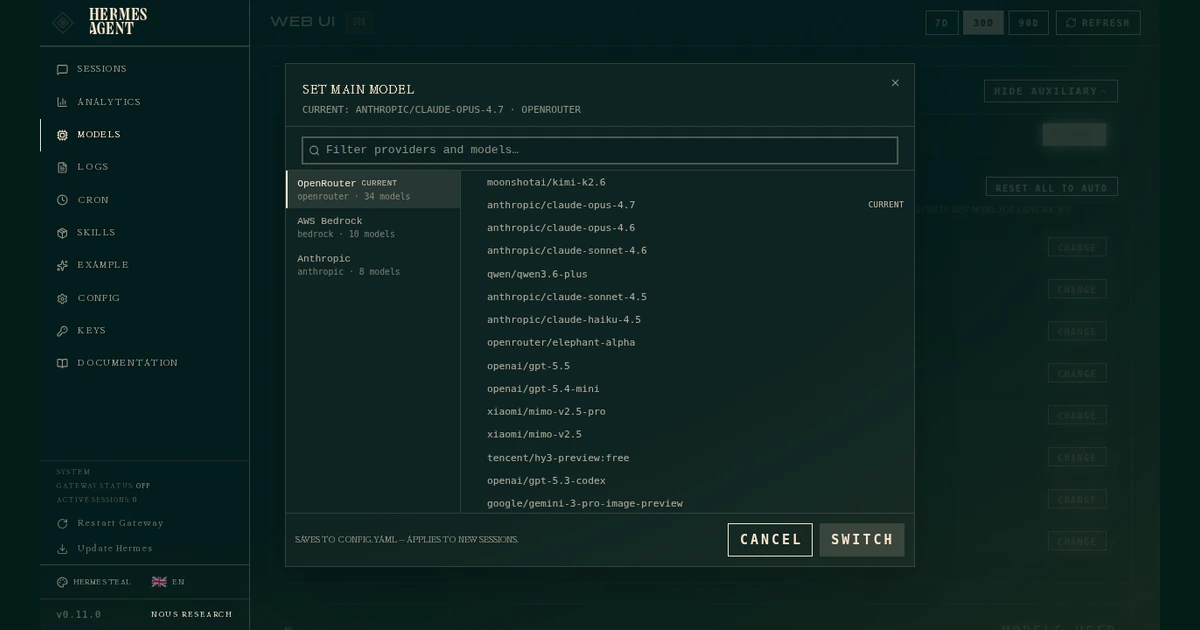Choose anthropic/claude-haiku-4.5 model
This screenshot has height=630, width=1200.
pos(687,320)
